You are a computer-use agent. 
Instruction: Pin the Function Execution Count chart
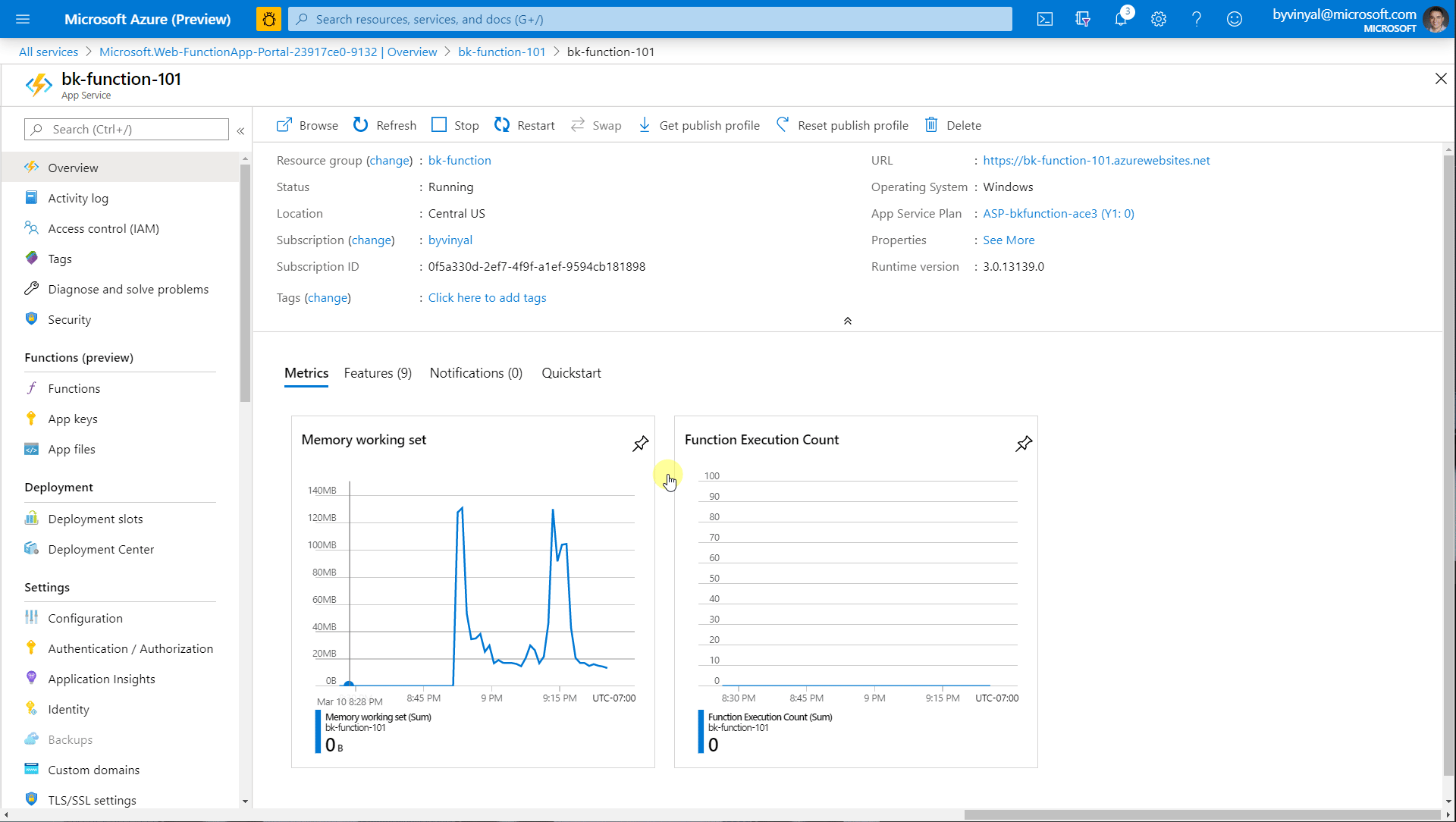[1022, 443]
